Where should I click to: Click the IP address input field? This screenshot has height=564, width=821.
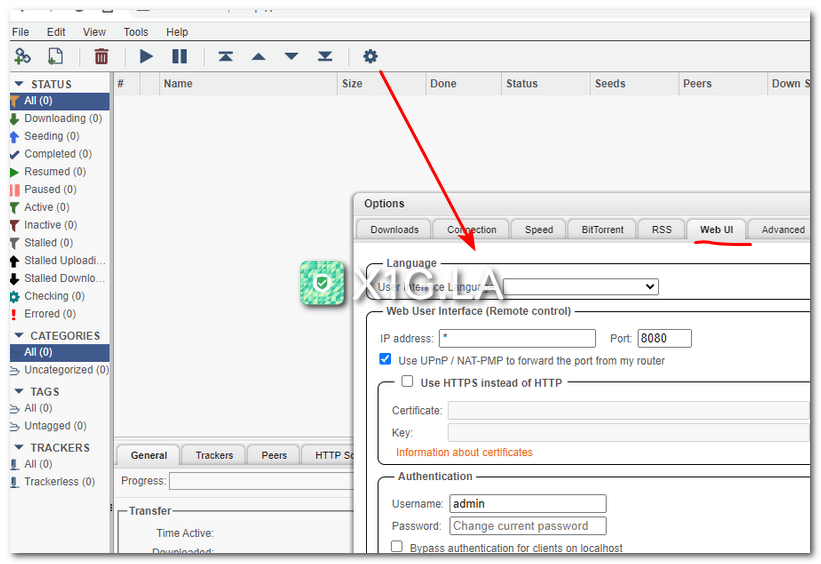517,338
